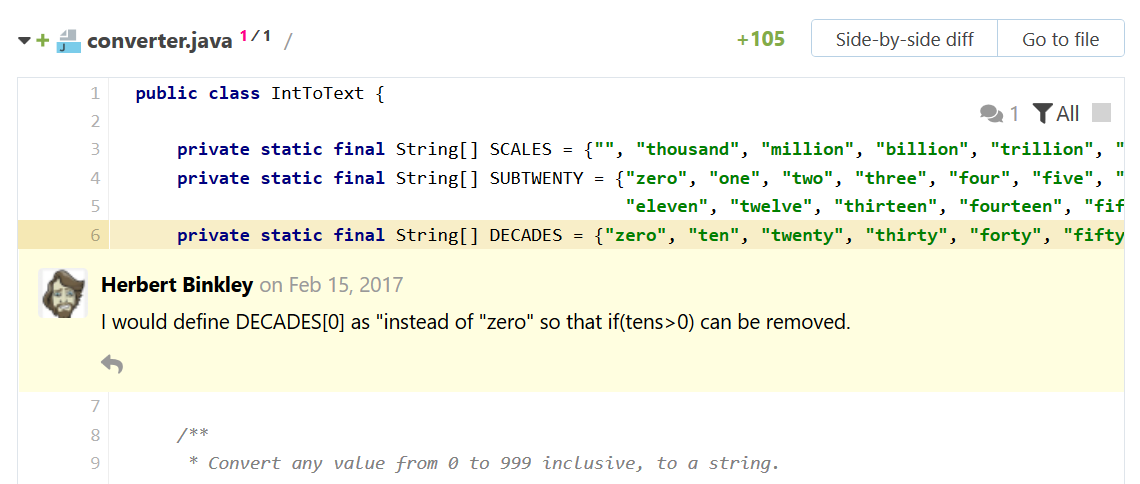The width and height of the screenshot is (1140, 484).
Task: Click line number 1 in gutter
Action: coord(95,93)
